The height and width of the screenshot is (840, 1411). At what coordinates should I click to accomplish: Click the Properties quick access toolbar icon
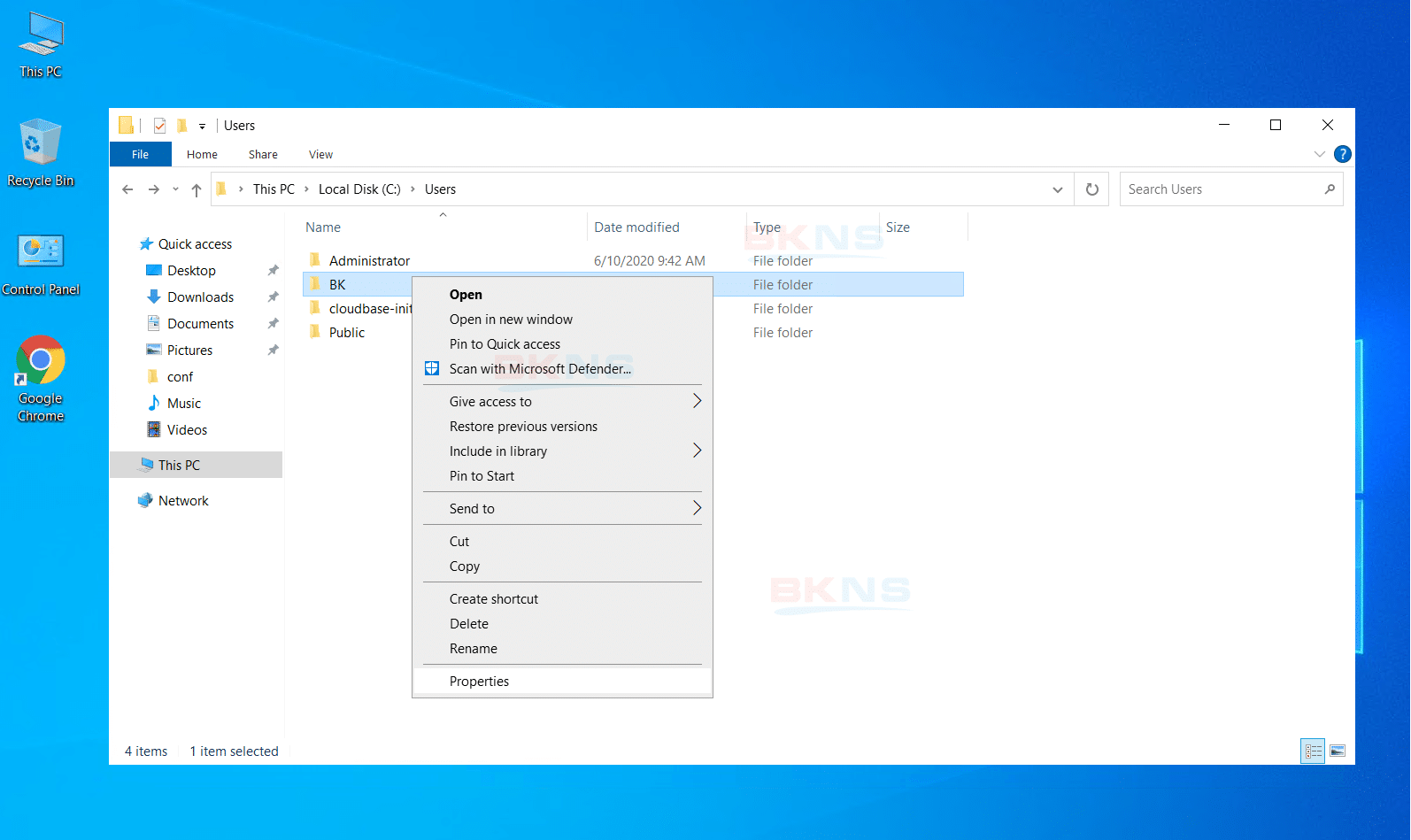[x=159, y=126]
